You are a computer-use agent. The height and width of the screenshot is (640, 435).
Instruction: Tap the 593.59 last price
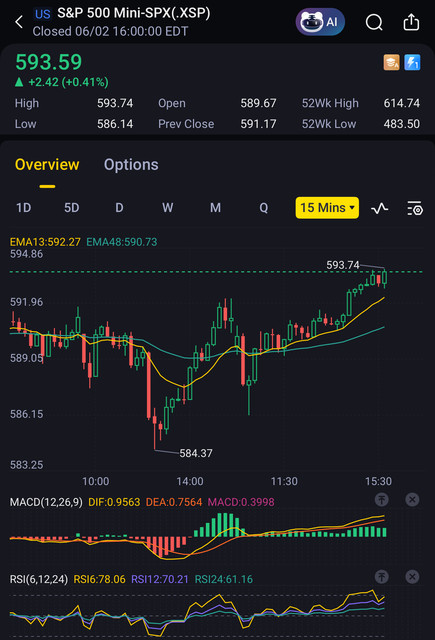(x=49, y=62)
